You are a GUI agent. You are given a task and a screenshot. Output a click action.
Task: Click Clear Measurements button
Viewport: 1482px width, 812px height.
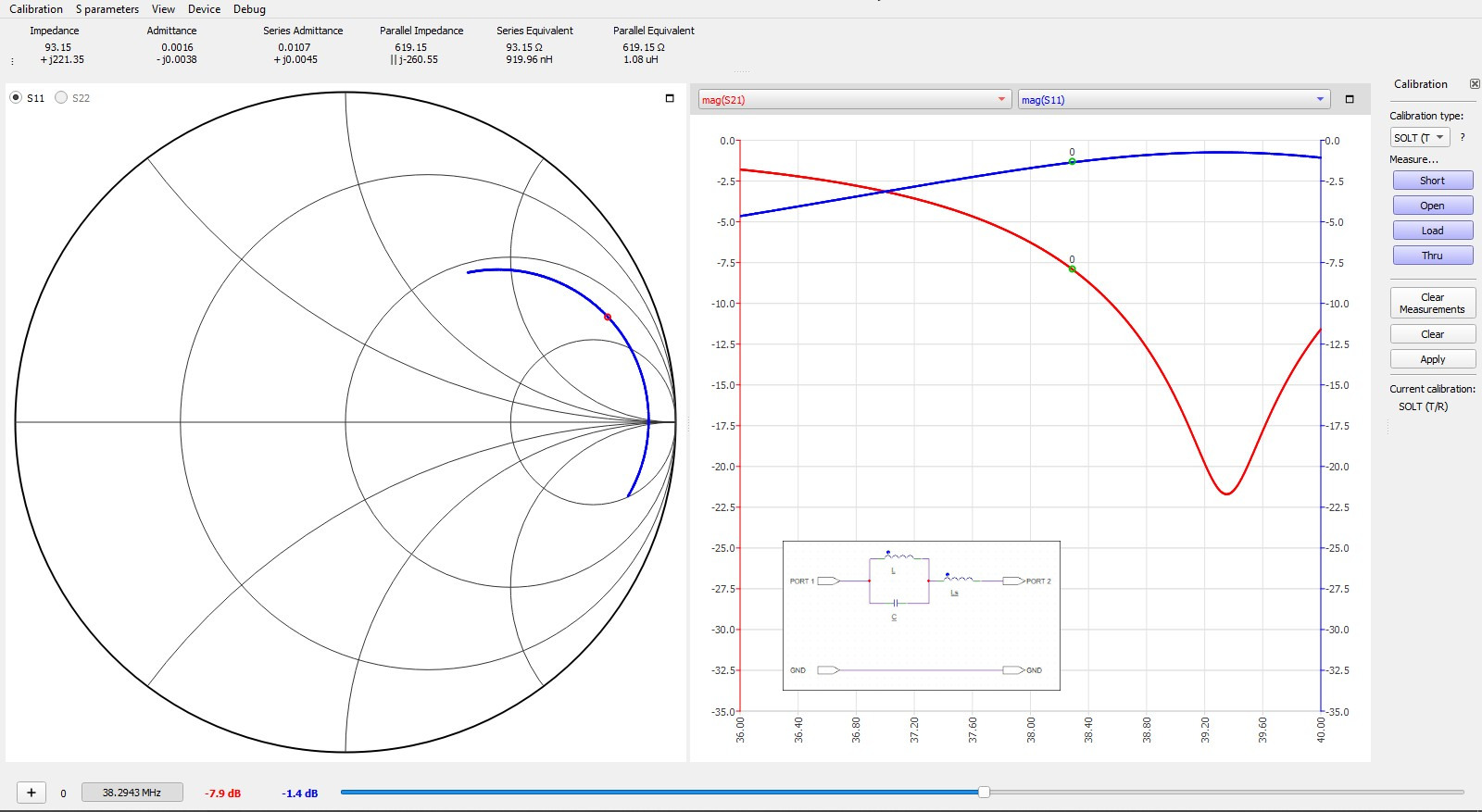(1432, 303)
